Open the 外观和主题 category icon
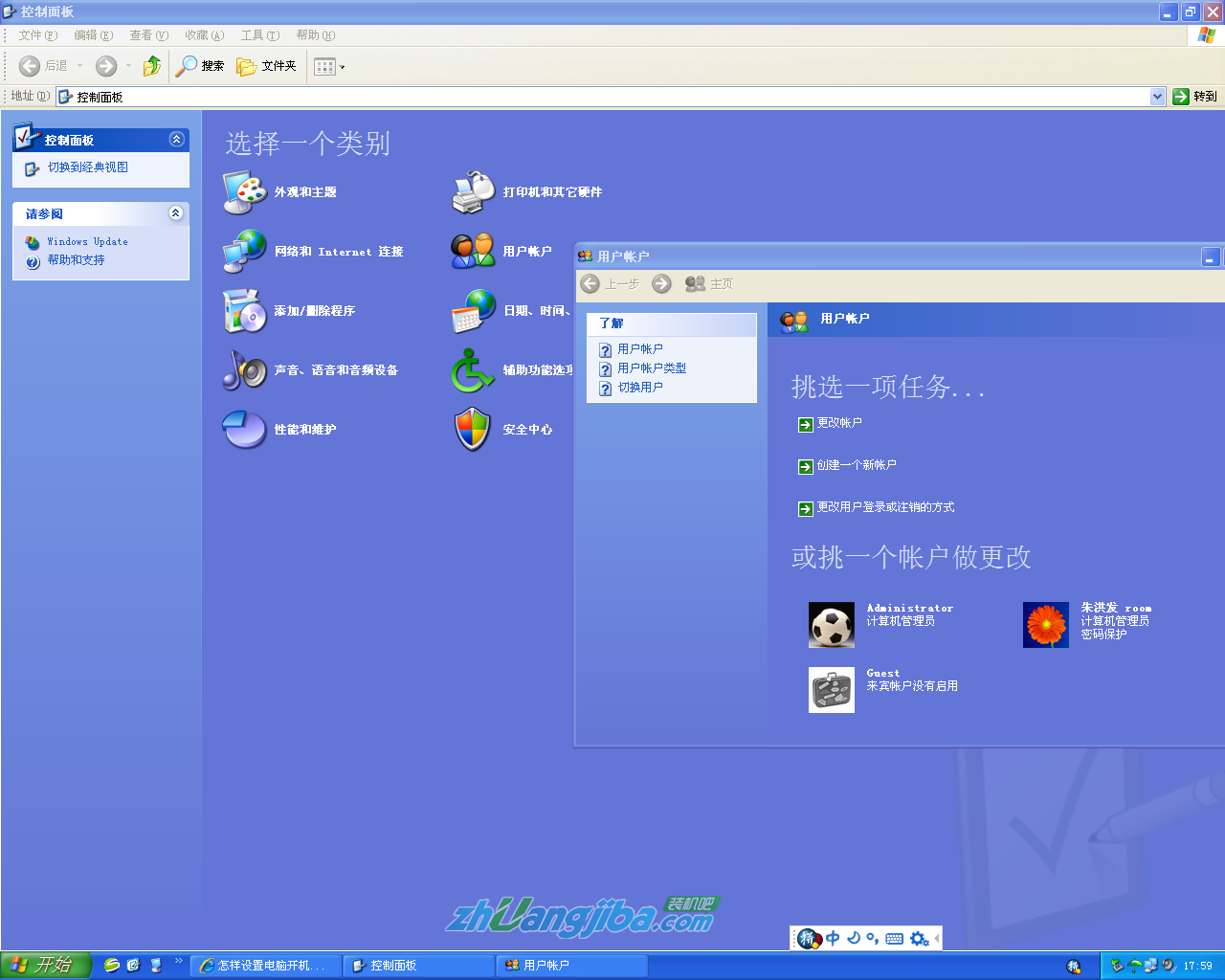Image resolution: width=1225 pixels, height=980 pixels. point(245,192)
